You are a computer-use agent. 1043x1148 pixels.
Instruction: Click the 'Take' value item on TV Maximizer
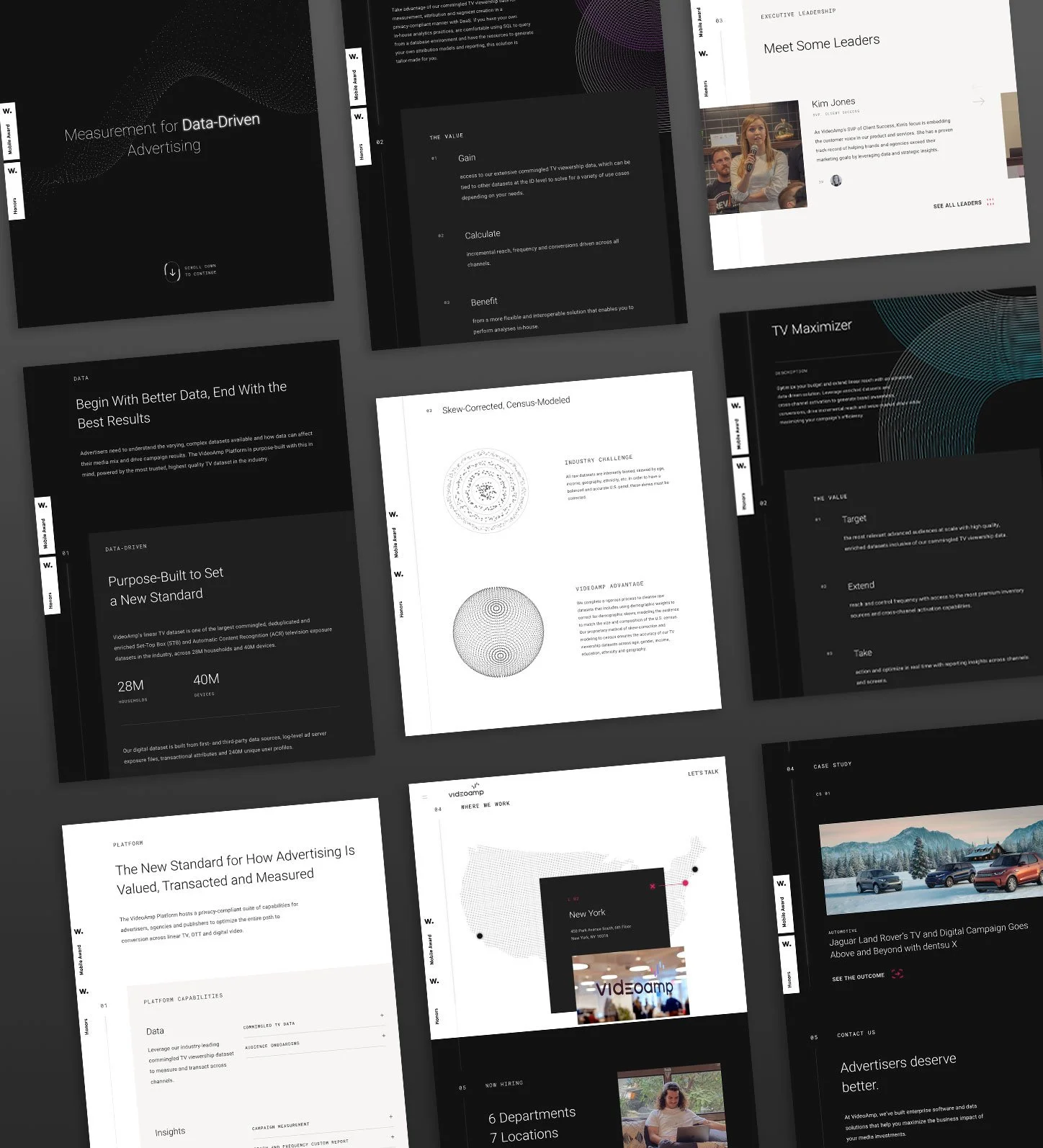coord(862,653)
